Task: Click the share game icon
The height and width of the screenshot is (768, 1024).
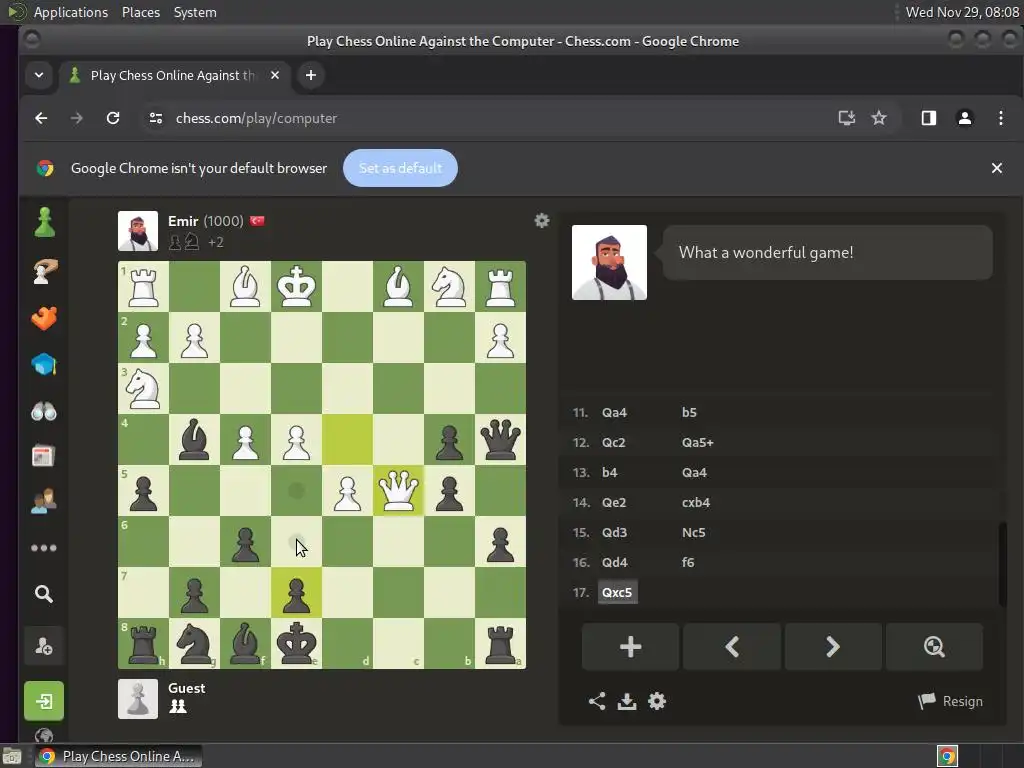Action: (x=596, y=701)
